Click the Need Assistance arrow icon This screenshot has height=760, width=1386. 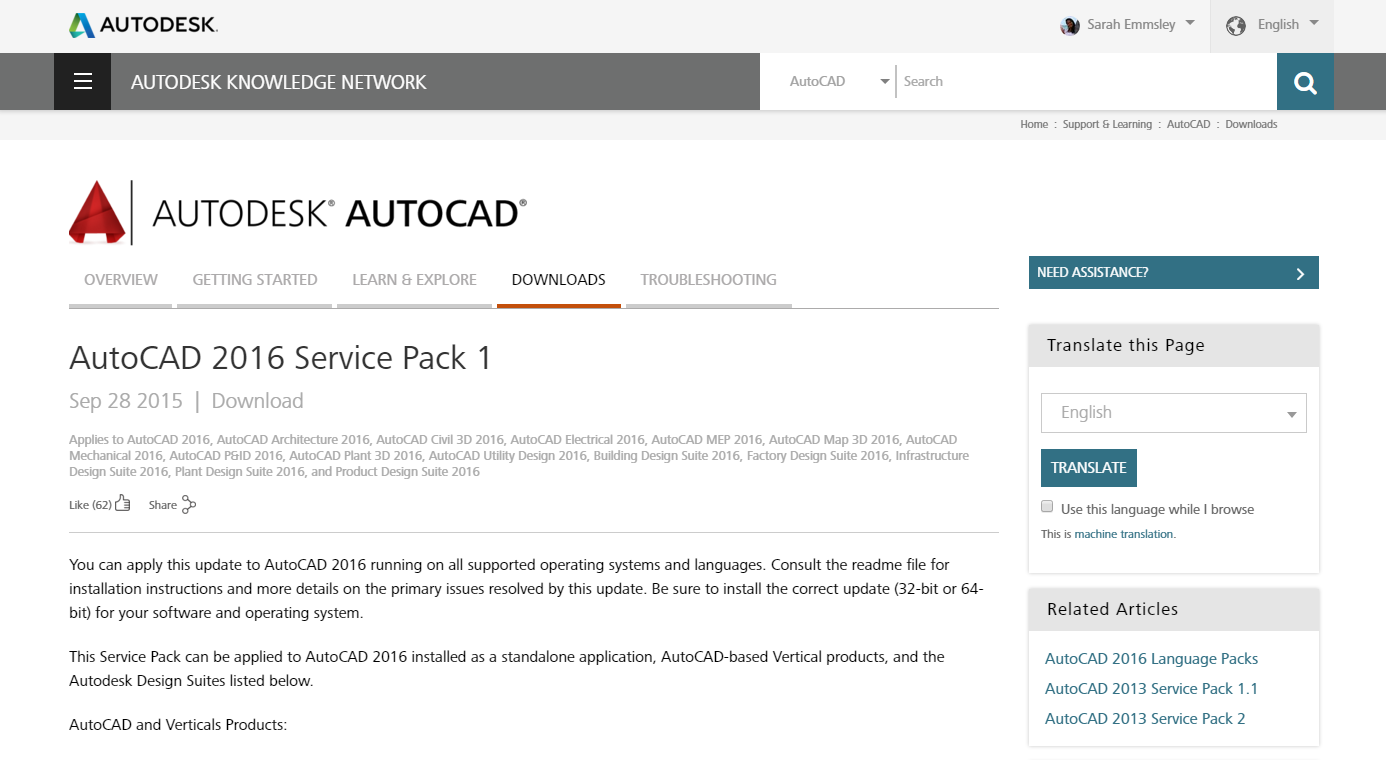click(1300, 273)
